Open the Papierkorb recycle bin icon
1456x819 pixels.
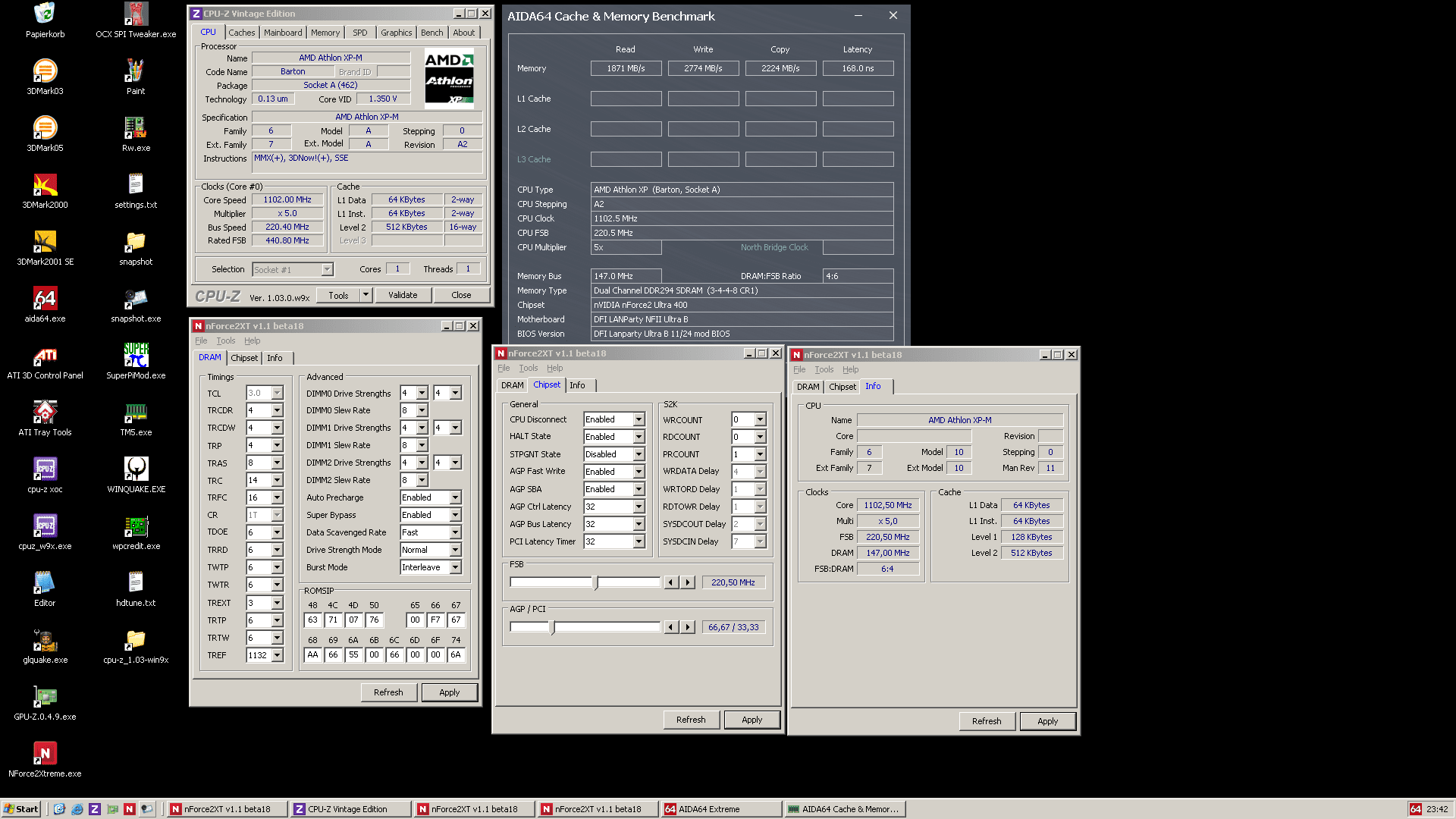click(x=45, y=20)
